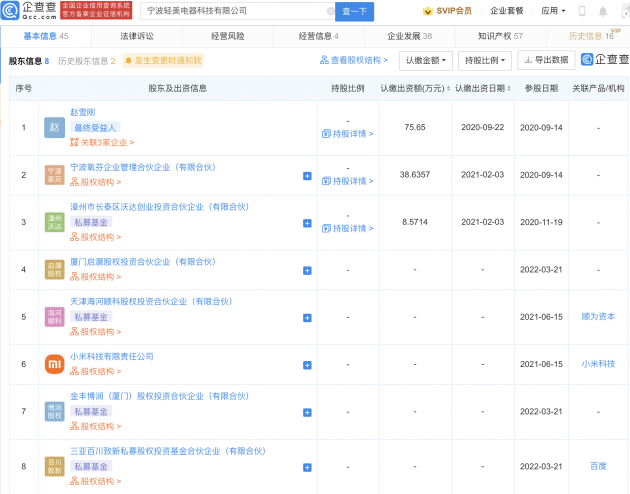Open 关联3家企业 link under 赵雪刚
The image size is (630, 494).
(102, 143)
